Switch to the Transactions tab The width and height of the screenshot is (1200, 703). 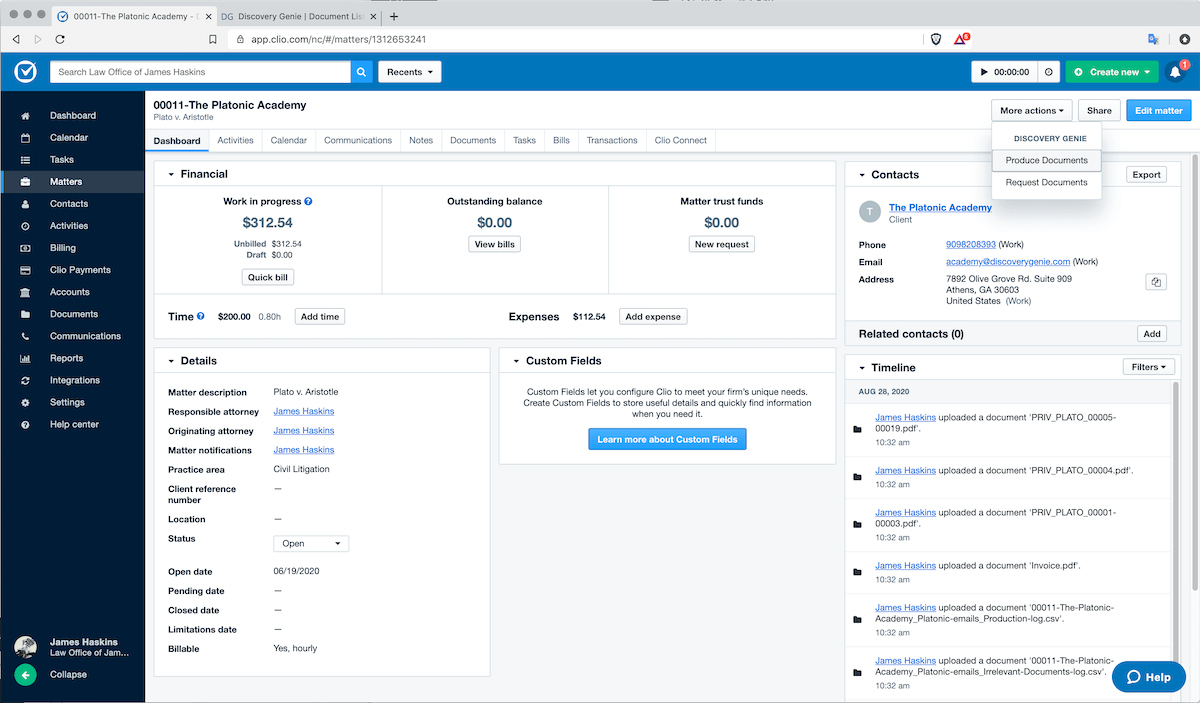[612, 141]
